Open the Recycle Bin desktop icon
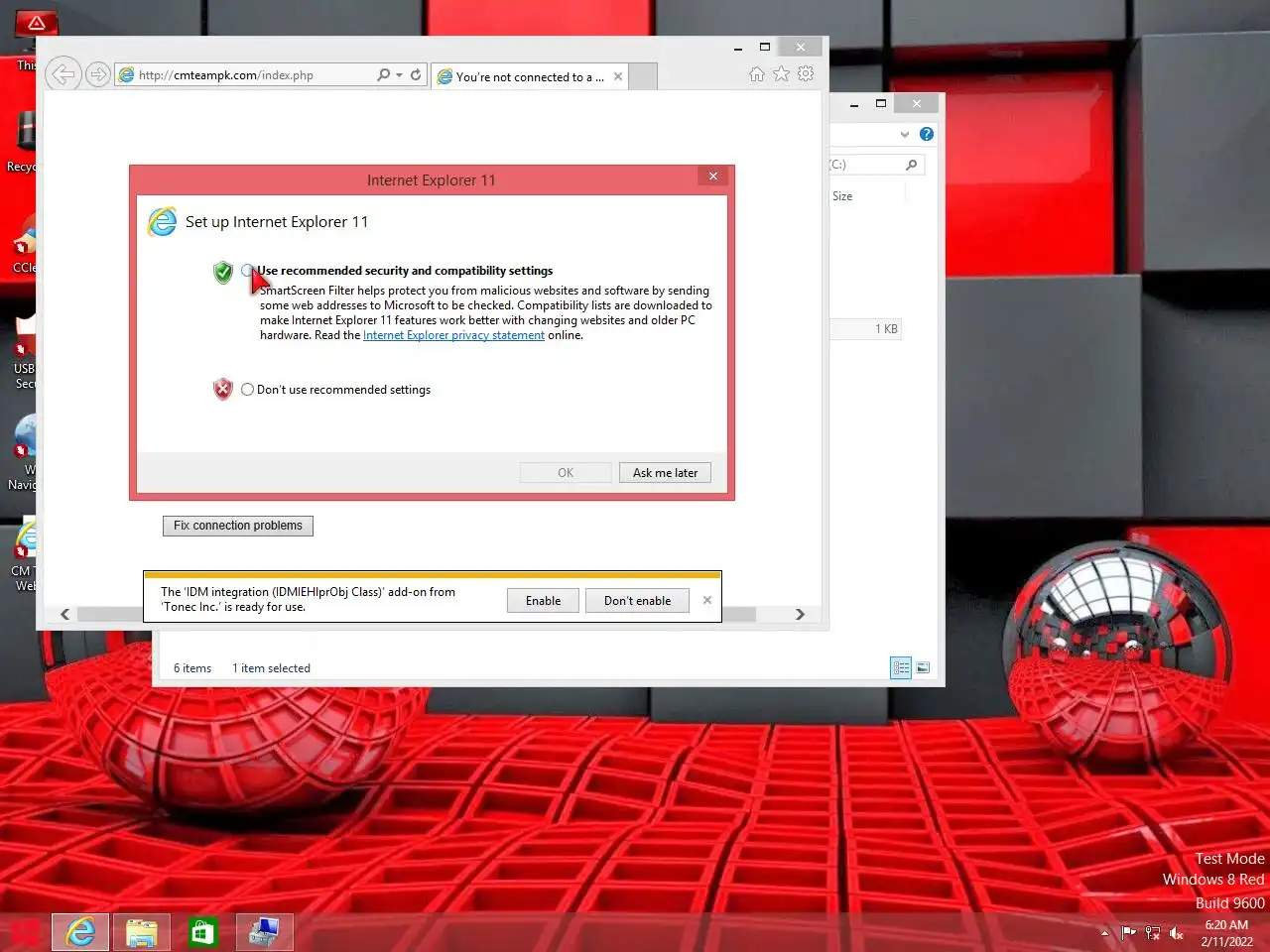The image size is (1270, 952). coord(22,141)
